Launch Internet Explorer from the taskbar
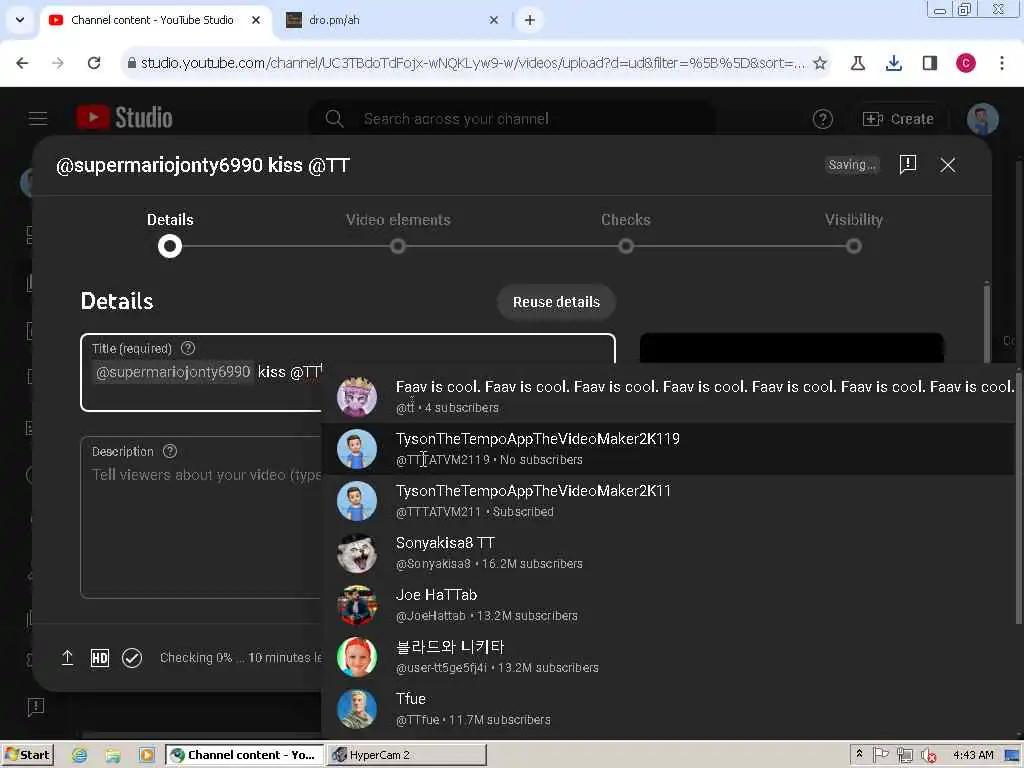Image resolution: width=1024 pixels, height=768 pixels. pos(80,755)
